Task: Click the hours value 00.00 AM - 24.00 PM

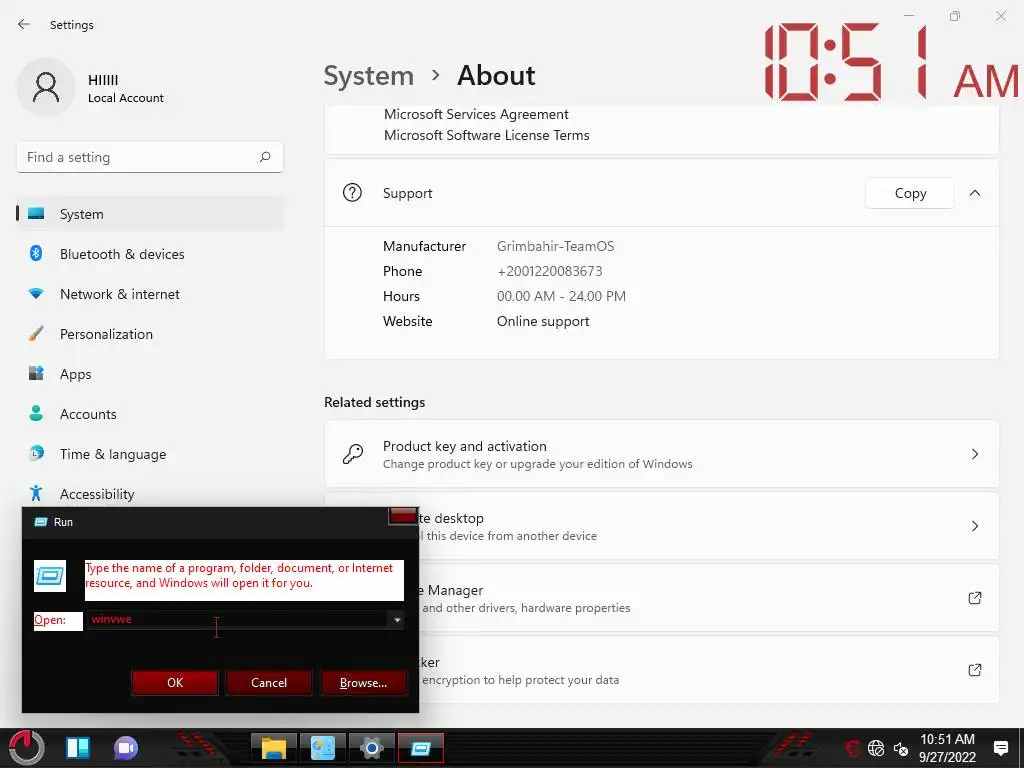Action: 561,296
